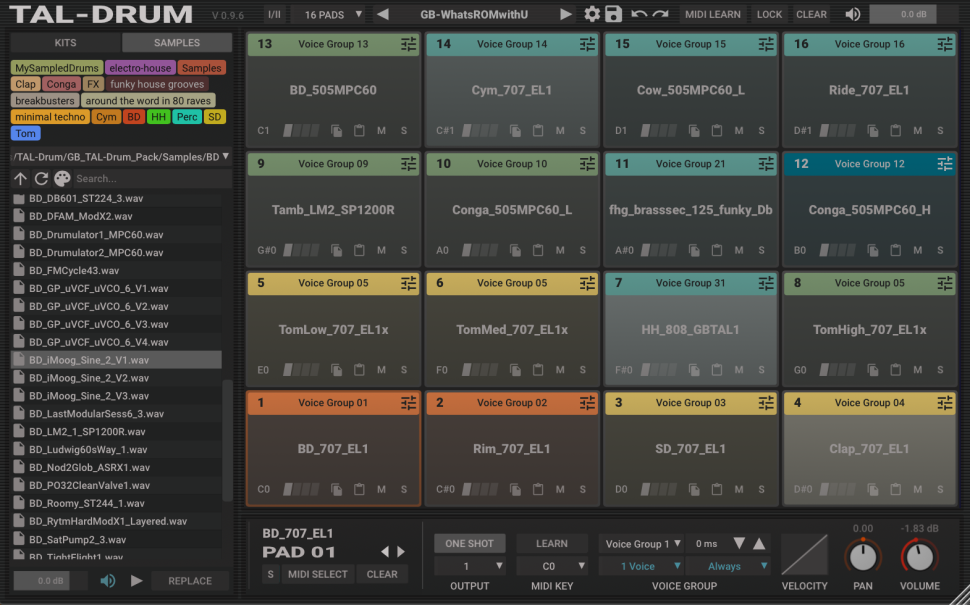Click the color palette icon in browser
The height and width of the screenshot is (605, 970).
click(63, 178)
